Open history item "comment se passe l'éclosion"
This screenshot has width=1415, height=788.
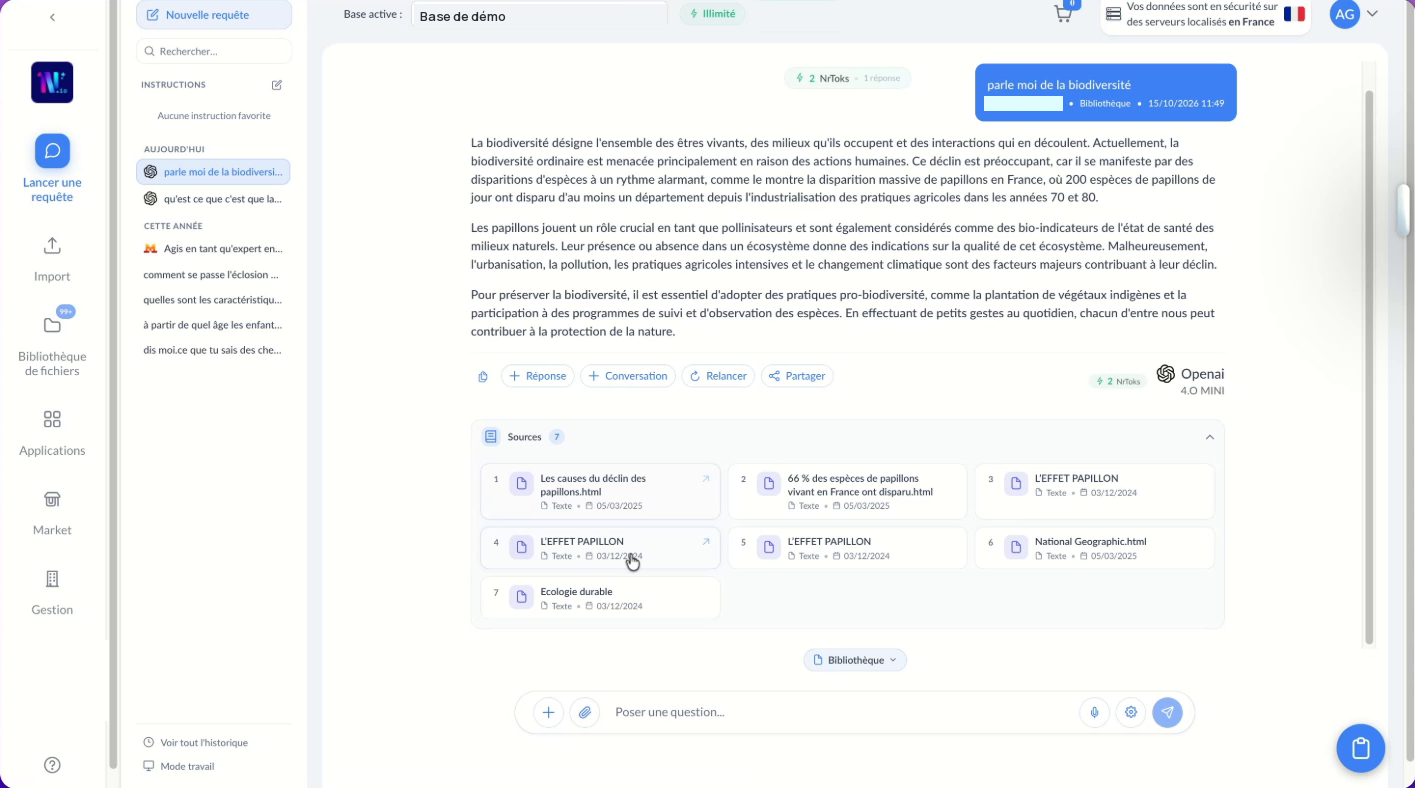pyautogui.click(x=213, y=274)
